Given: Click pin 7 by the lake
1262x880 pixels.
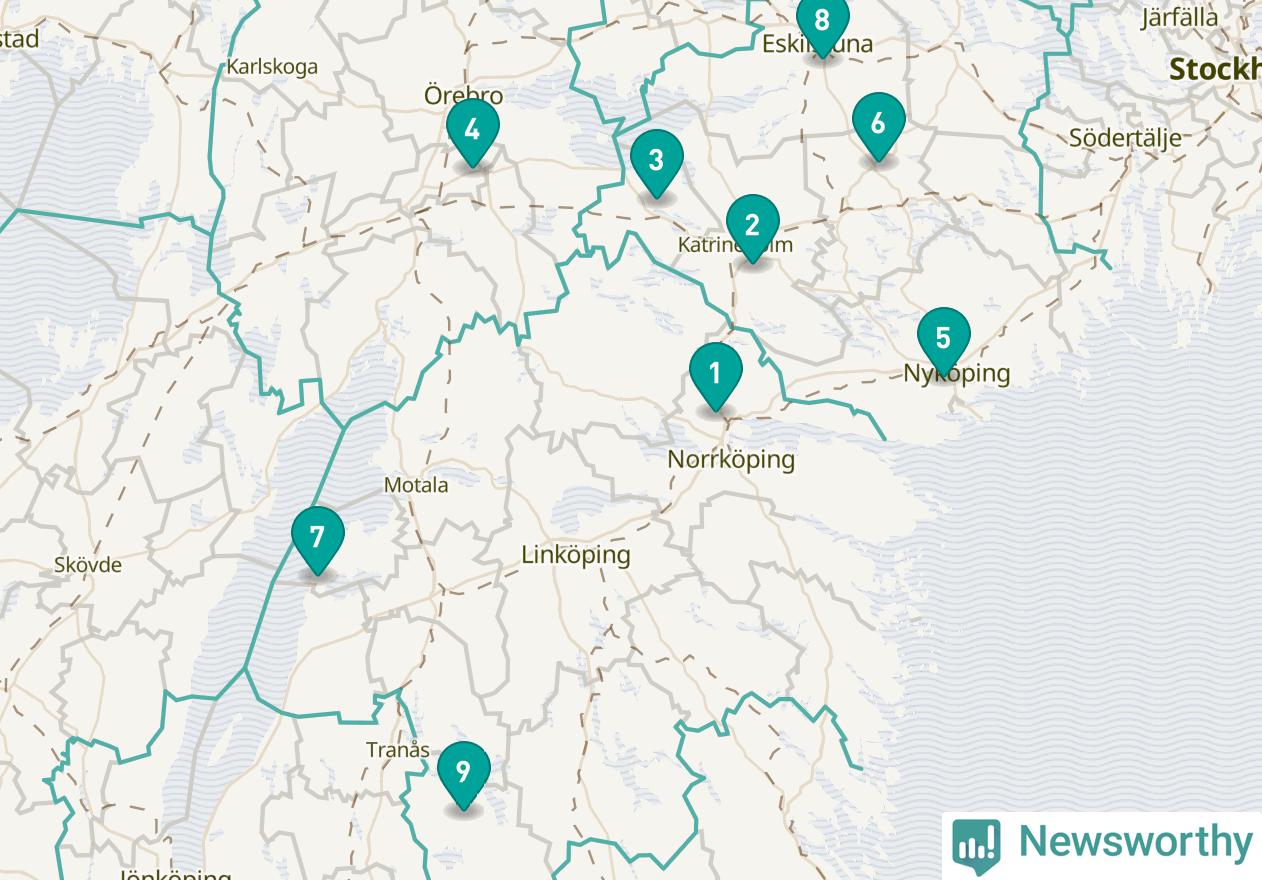Looking at the screenshot, I should point(318,540).
